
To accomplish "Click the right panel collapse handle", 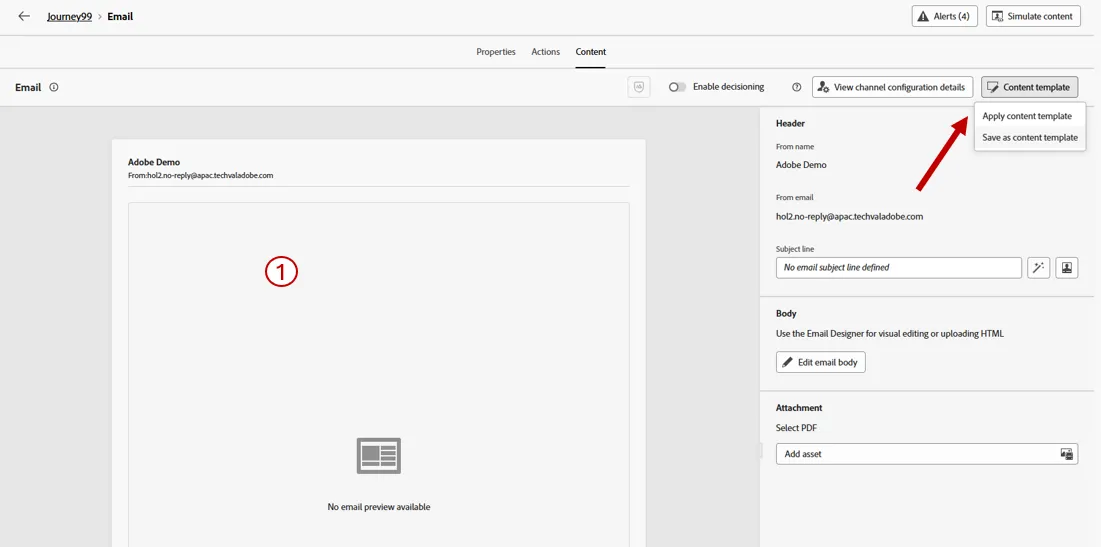I will tap(760, 450).
